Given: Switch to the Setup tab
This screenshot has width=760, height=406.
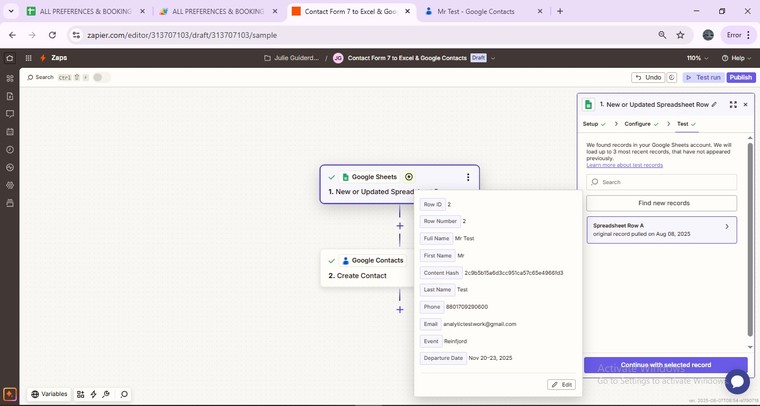Looking at the screenshot, I should pos(594,124).
